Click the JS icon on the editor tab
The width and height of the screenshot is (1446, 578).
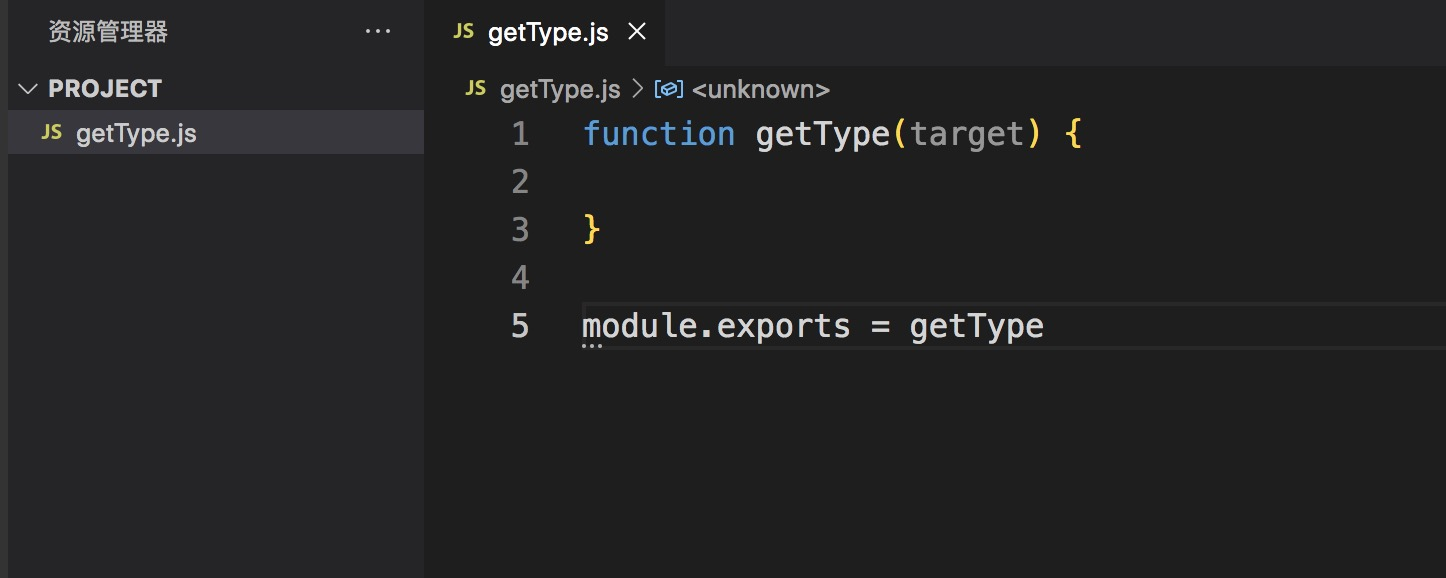[464, 32]
